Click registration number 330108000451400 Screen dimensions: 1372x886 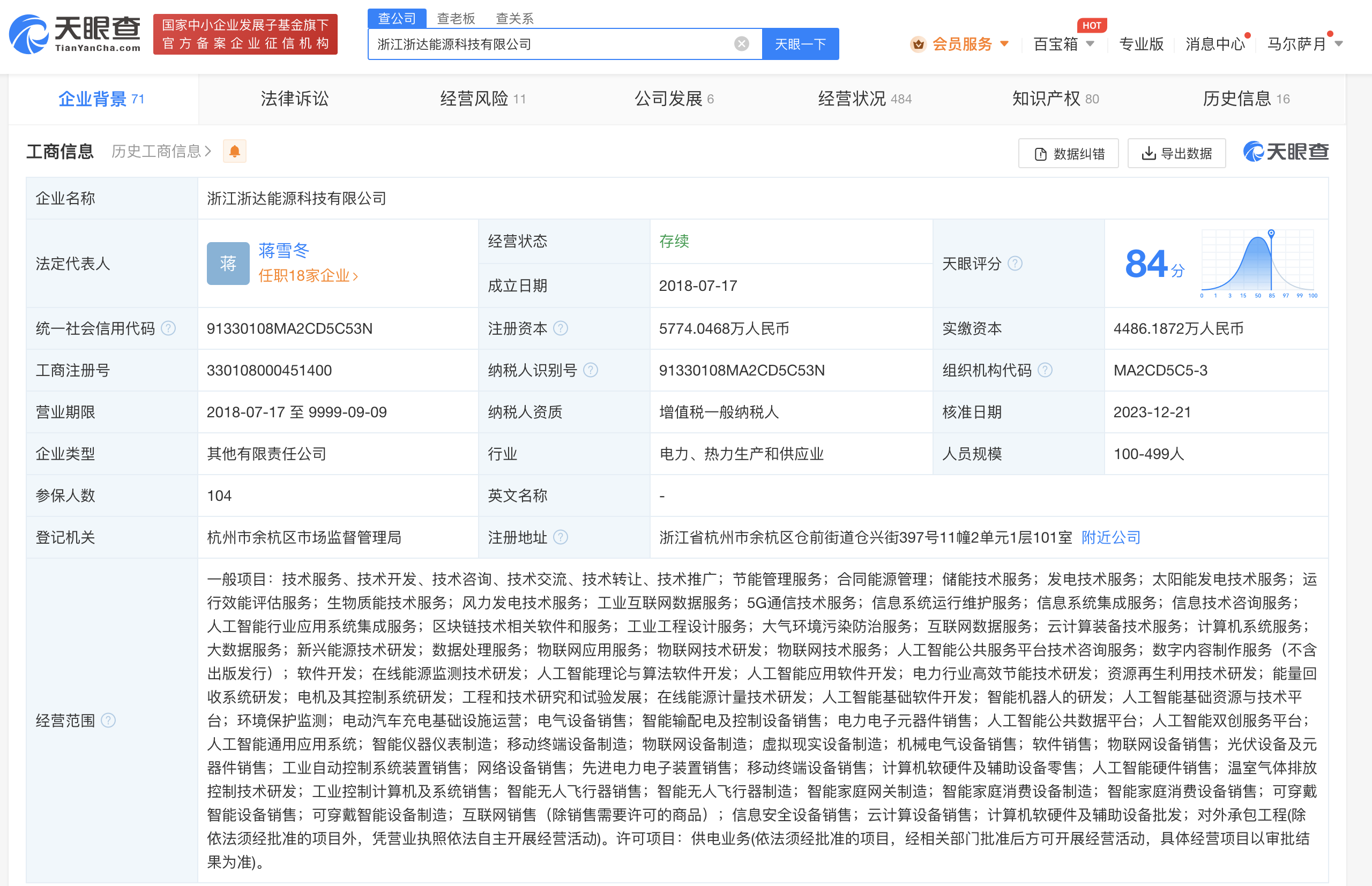tap(270, 371)
